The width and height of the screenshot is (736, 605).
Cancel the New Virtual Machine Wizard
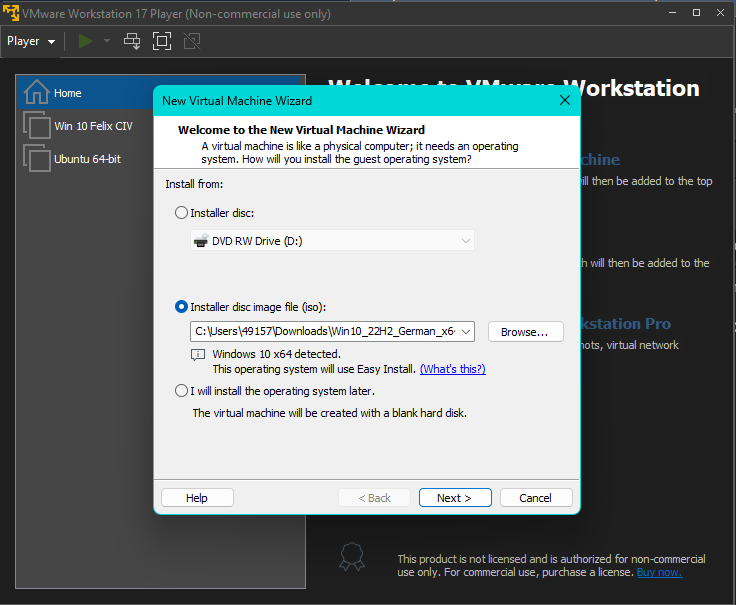pos(536,498)
